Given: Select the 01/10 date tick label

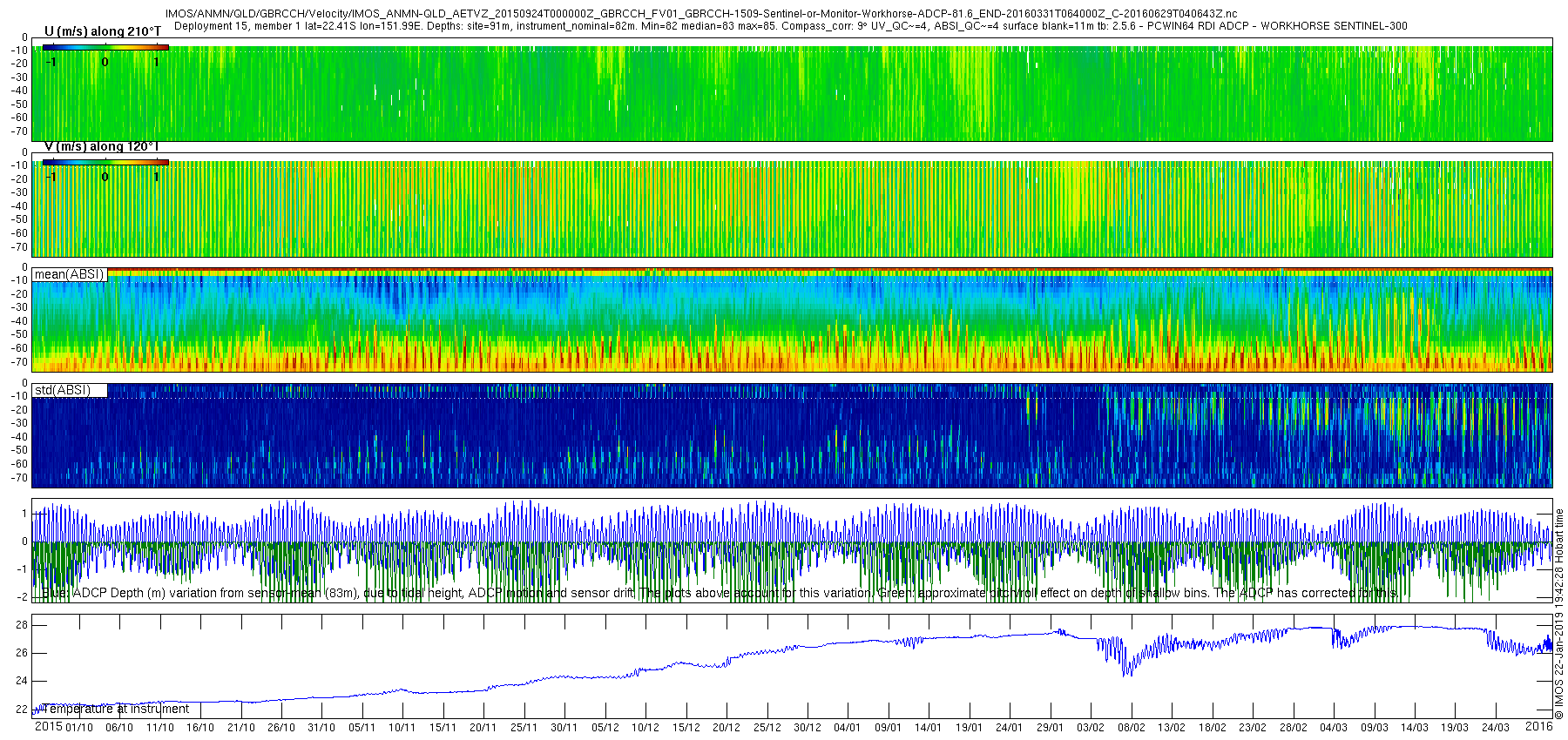Looking at the screenshot, I should [79, 728].
